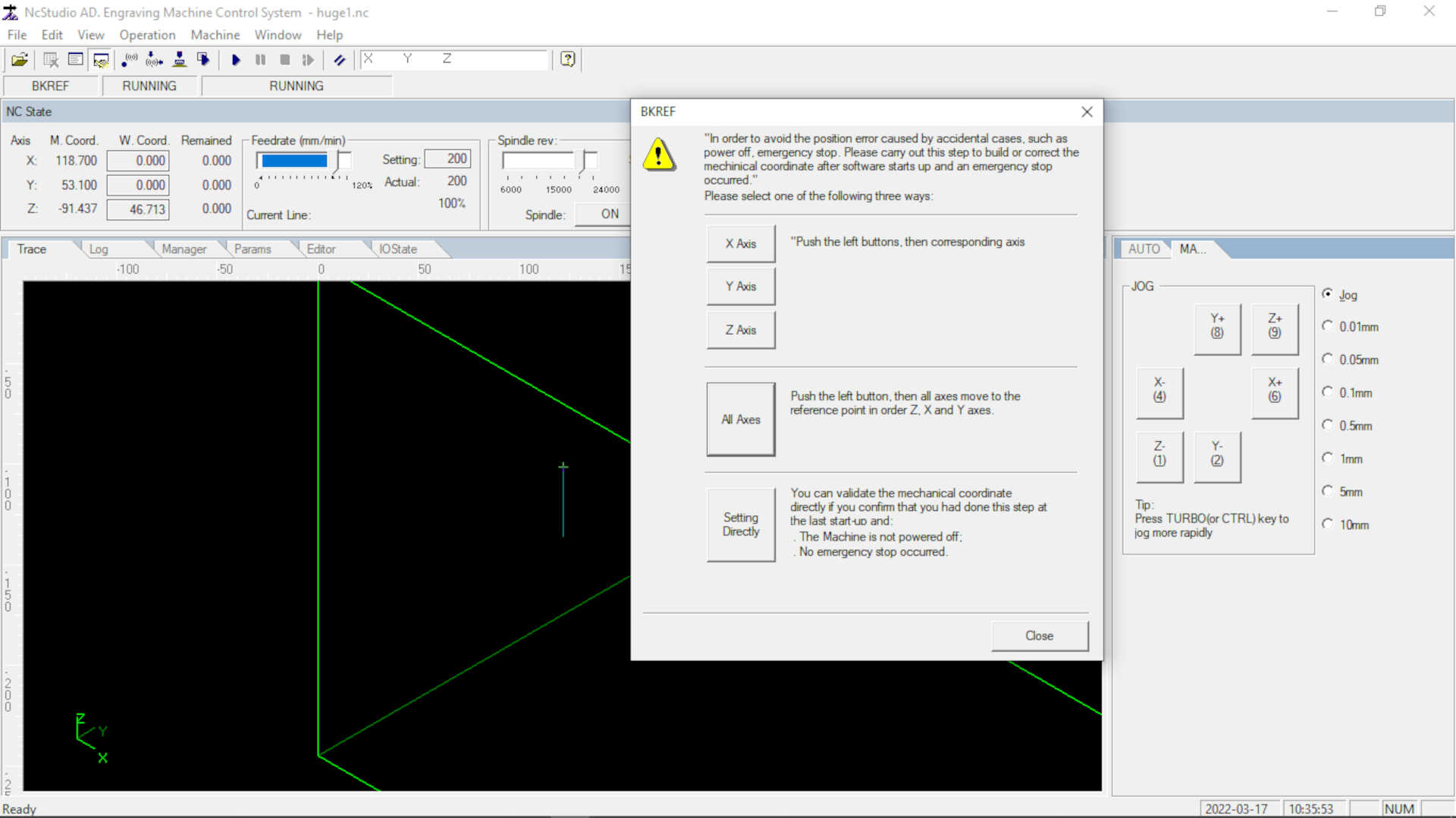
Task: Open the Machine menu
Action: pos(215,35)
